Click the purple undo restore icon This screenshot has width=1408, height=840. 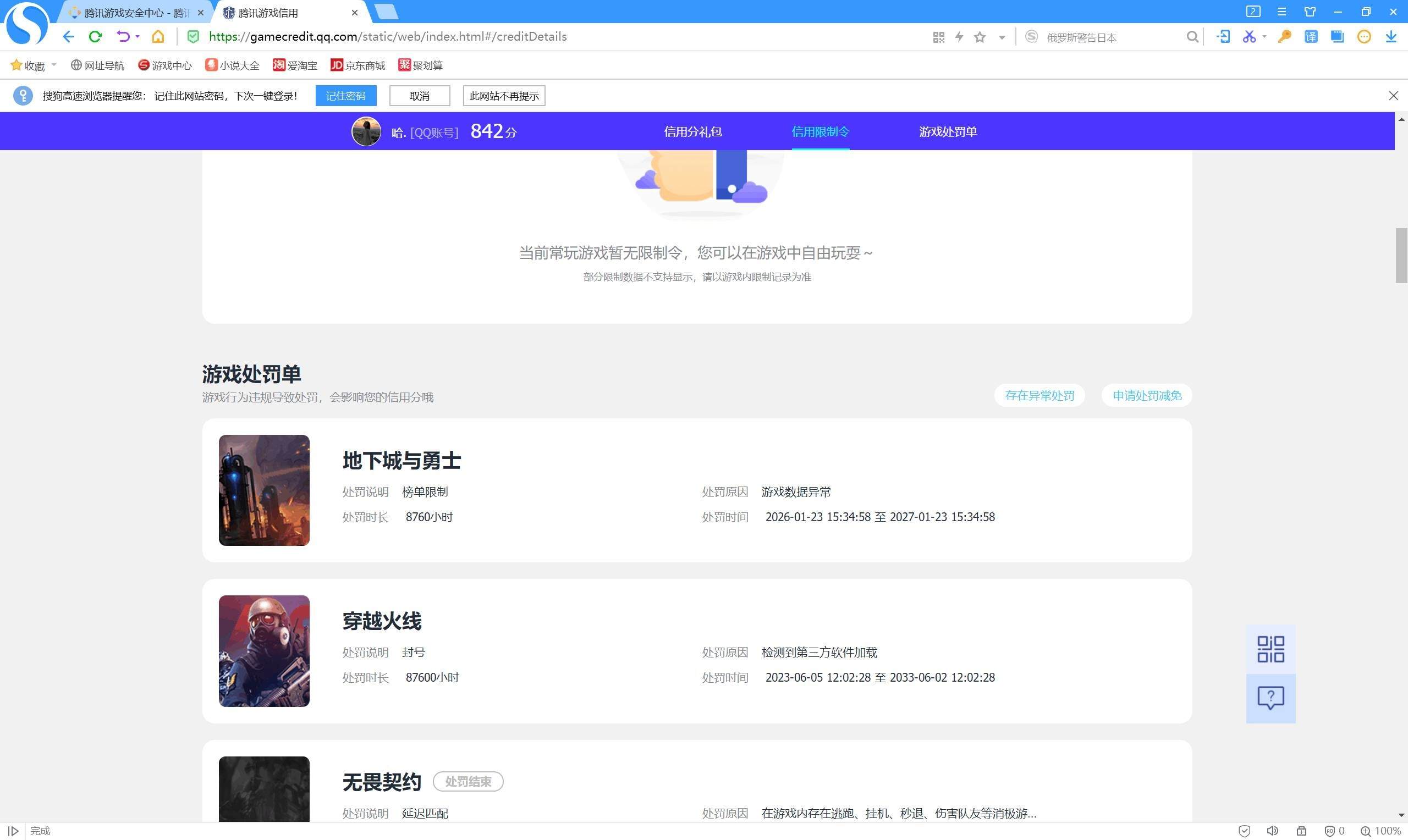tap(122, 37)
